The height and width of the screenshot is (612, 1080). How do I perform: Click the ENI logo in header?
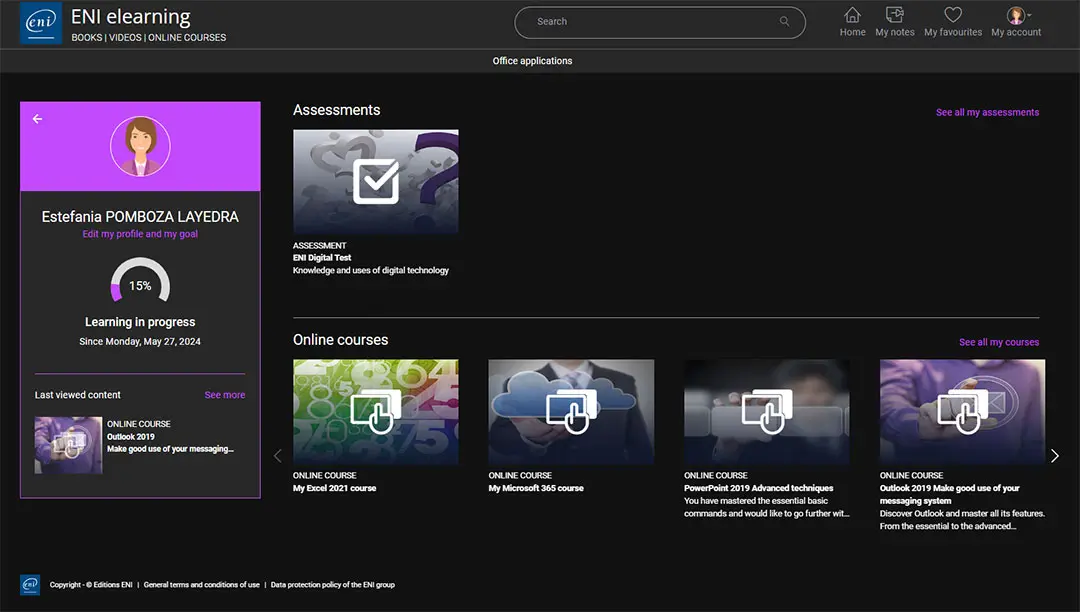tap(41, 24)
